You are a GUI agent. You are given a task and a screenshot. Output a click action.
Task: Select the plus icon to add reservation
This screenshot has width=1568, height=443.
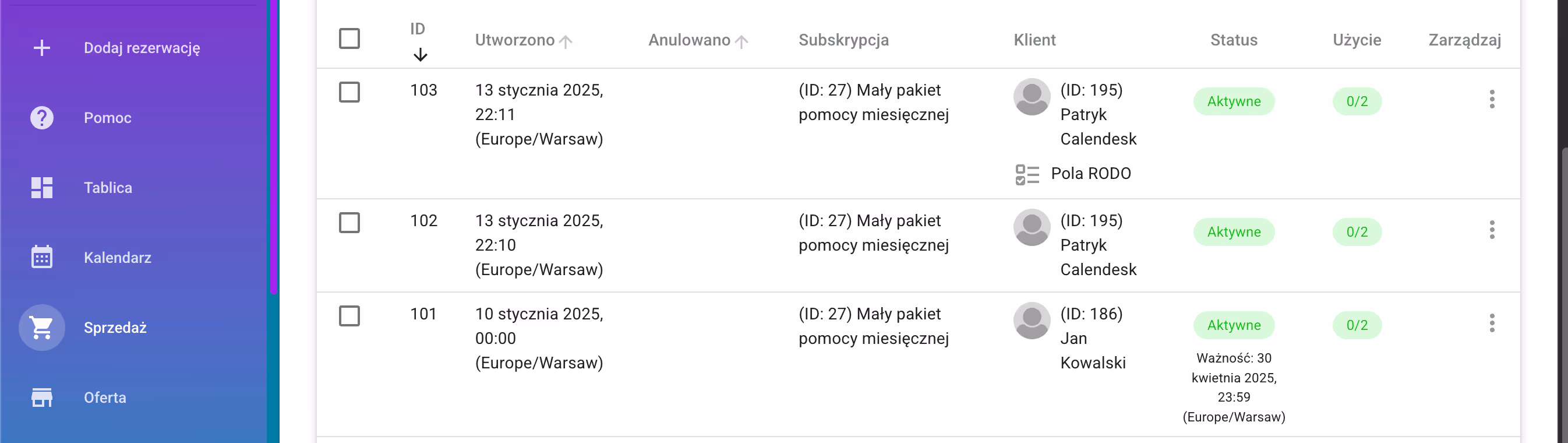pyautogui.click(x=41, y=47)
